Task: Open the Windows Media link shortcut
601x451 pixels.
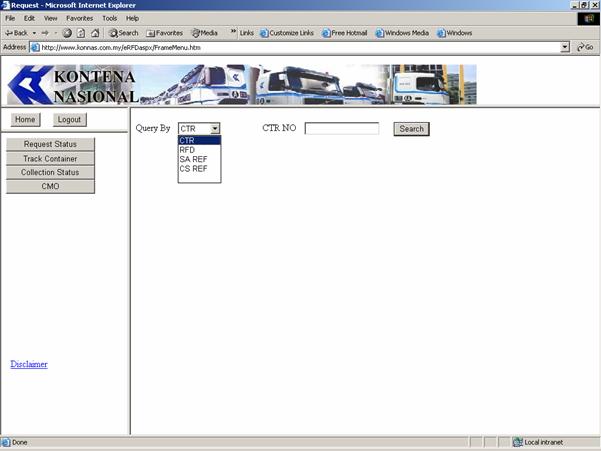Action: point(402,33)
